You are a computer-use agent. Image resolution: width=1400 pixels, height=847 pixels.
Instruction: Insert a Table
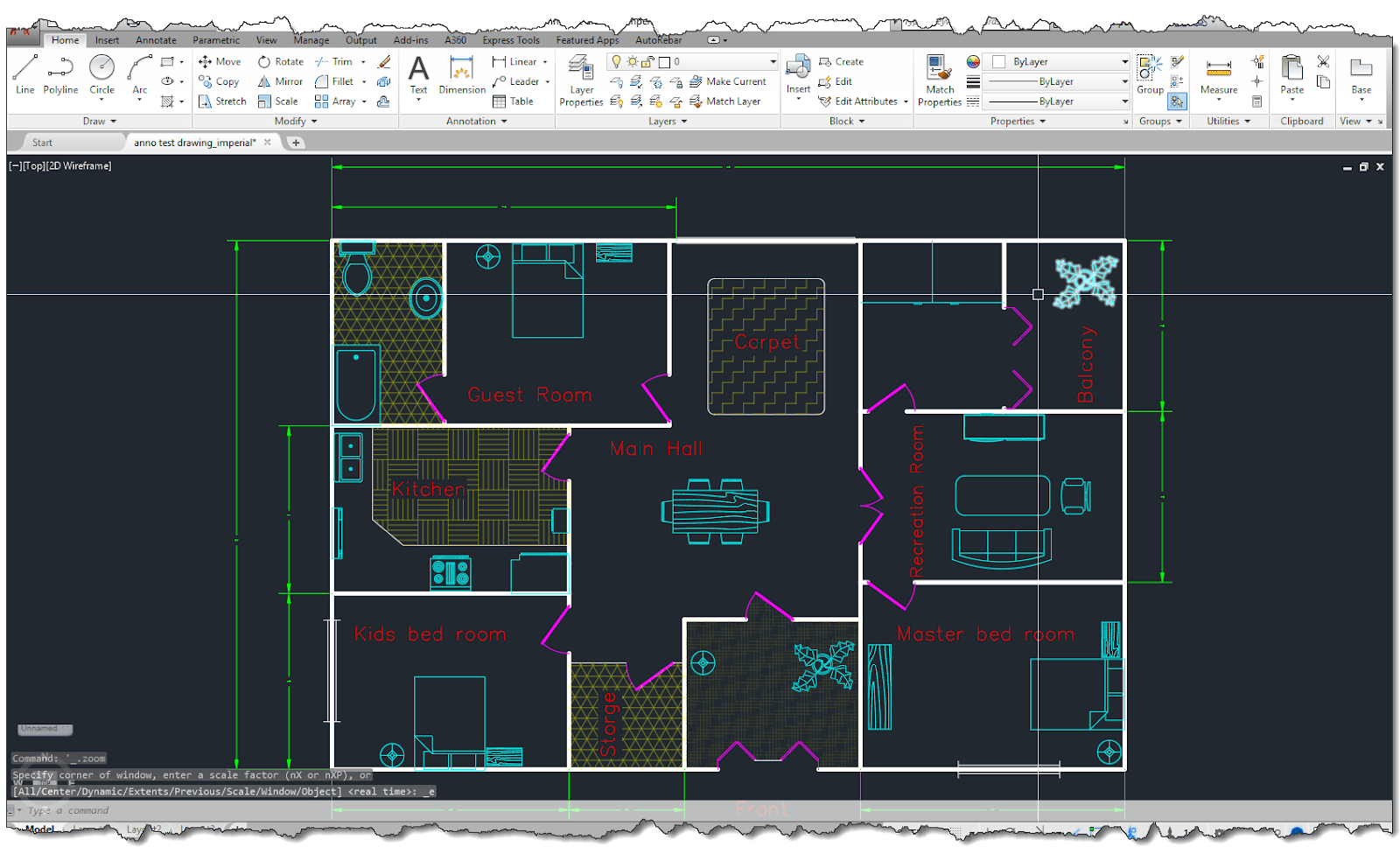513,101
